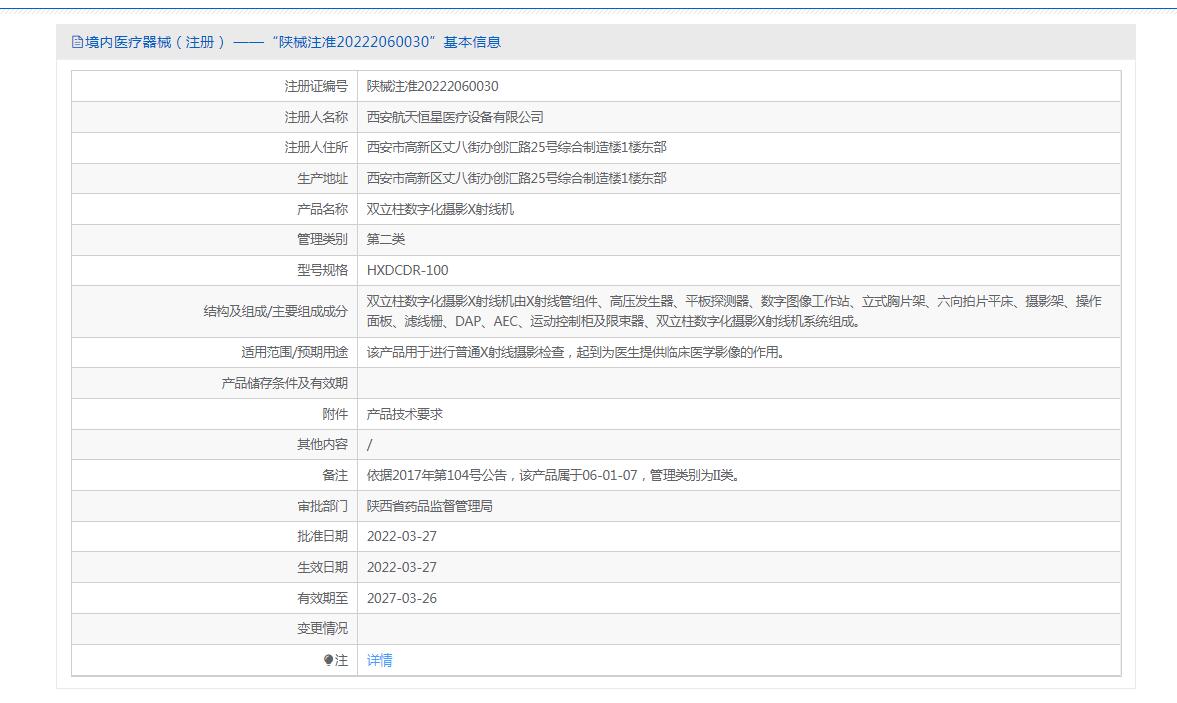Click the attachment value 产品技术要求
This screenshot has height=703, width=1177.
(404, 414)
